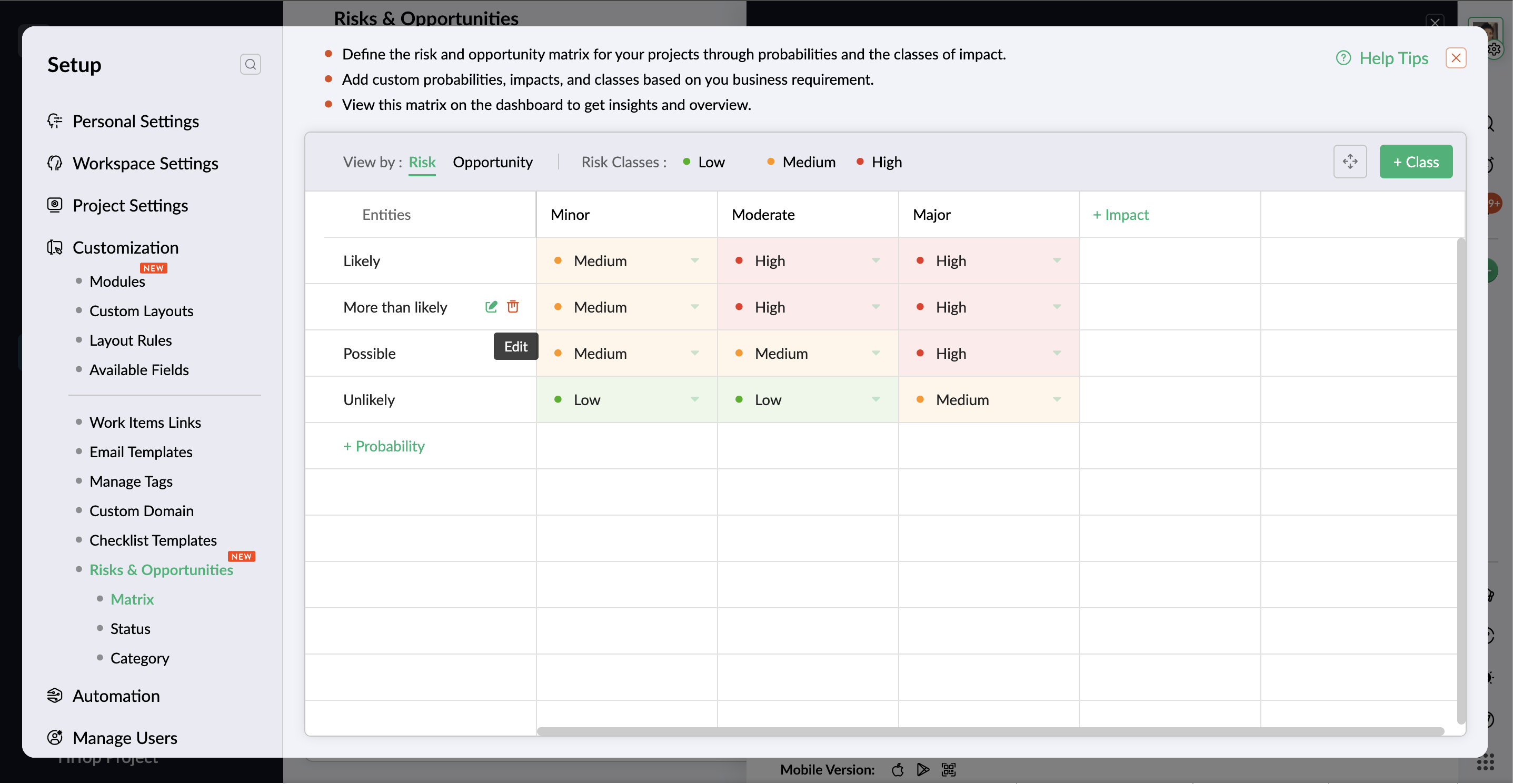Open Manage Users in the sidebar
This screenshot has width=1513, height=784.
[125, 738]
